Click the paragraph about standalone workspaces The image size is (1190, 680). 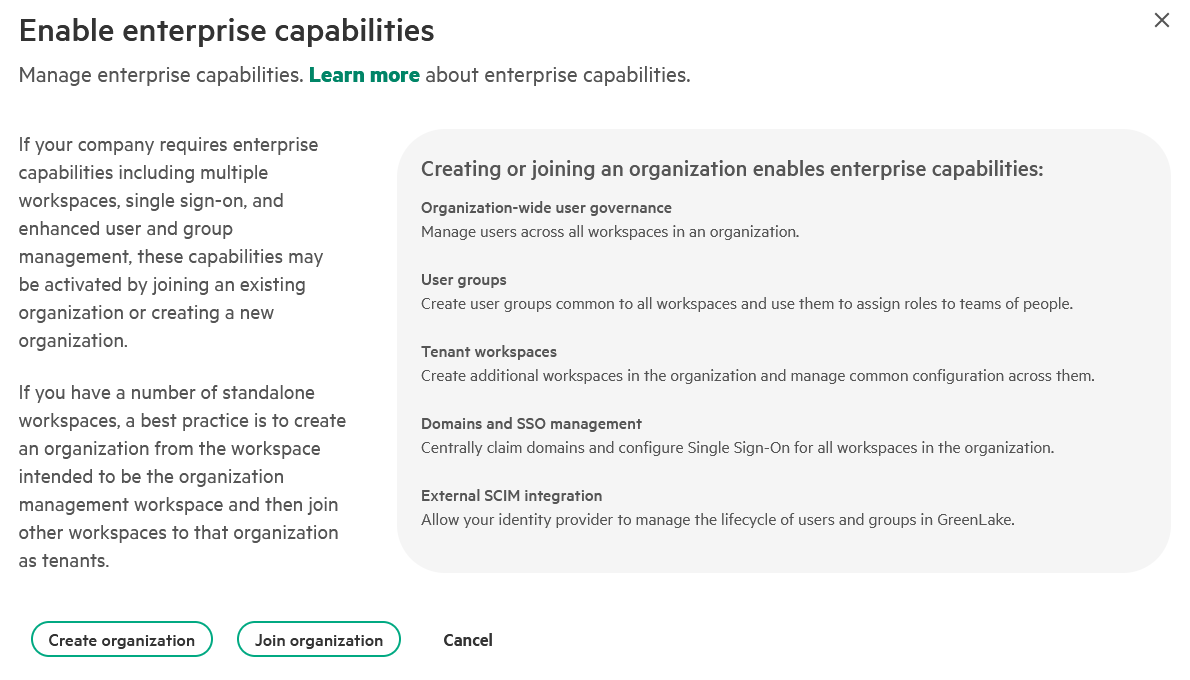pos(182,476)
